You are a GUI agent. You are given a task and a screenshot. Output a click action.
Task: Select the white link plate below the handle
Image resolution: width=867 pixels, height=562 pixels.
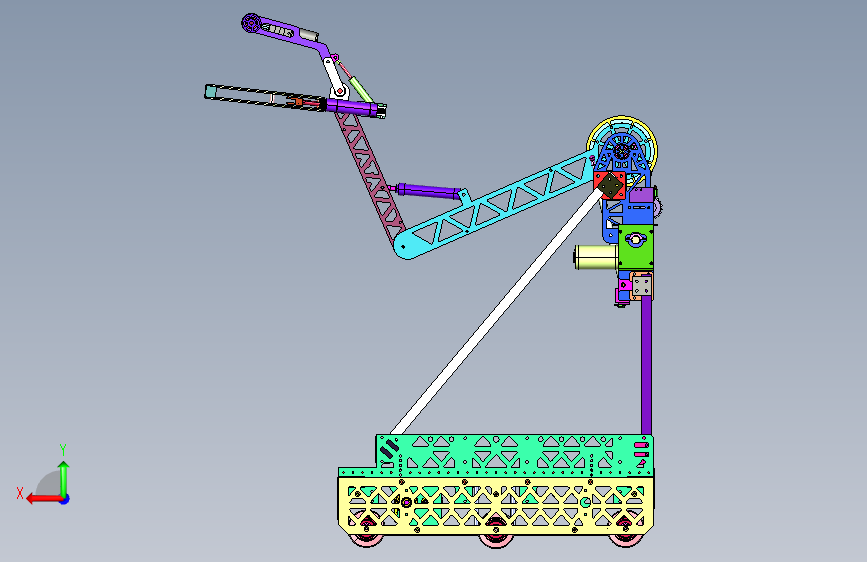point(336,79)
